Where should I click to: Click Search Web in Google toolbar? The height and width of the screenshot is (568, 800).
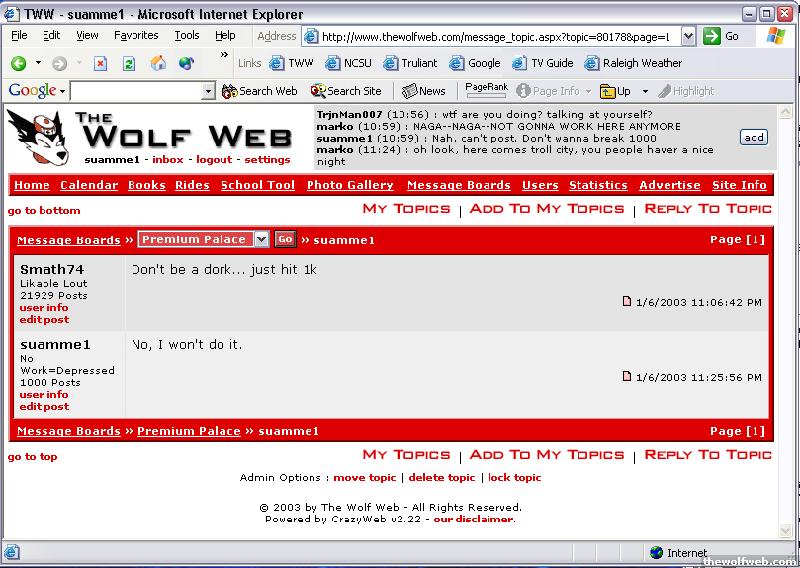[260, 91]
